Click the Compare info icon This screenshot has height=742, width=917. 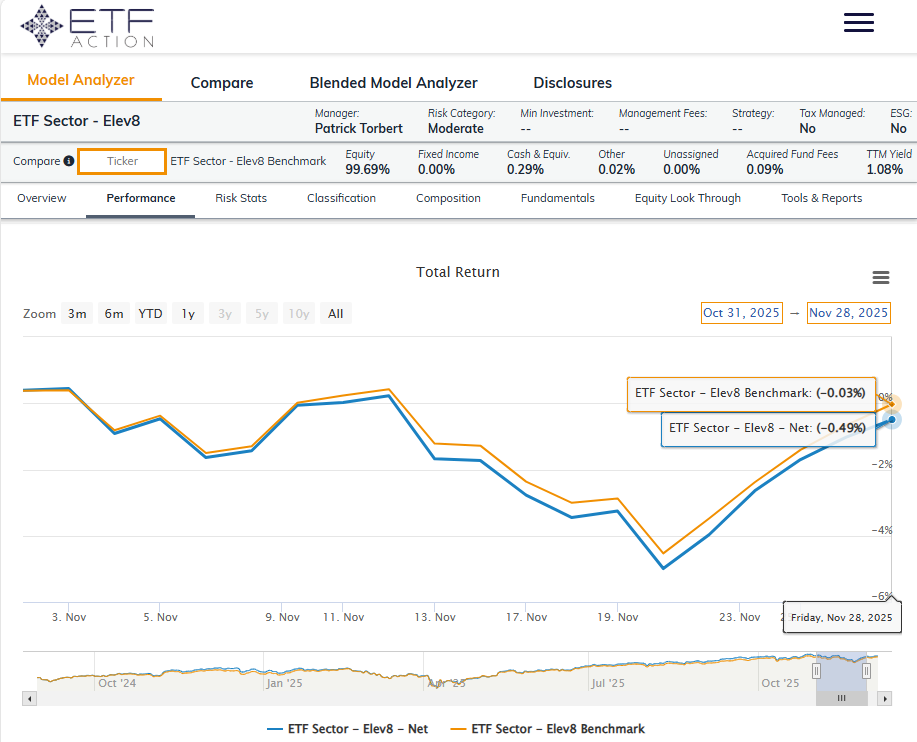tap(69, 161)
